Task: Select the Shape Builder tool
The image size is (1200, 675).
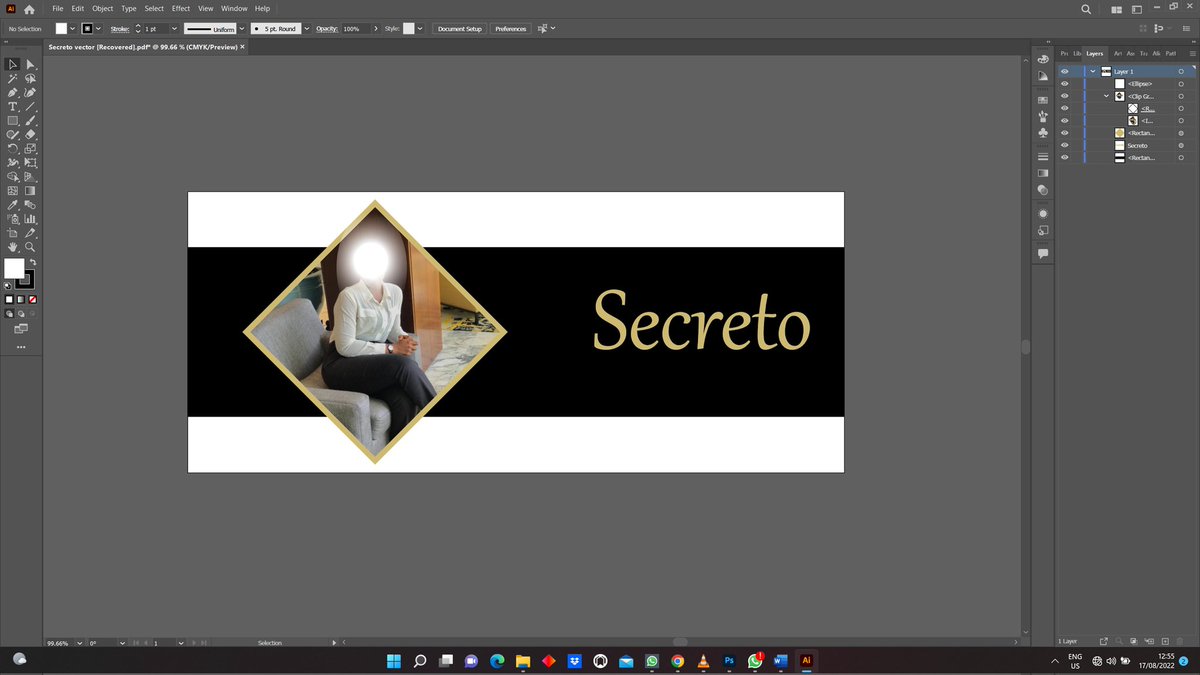Action: [13, 176]
